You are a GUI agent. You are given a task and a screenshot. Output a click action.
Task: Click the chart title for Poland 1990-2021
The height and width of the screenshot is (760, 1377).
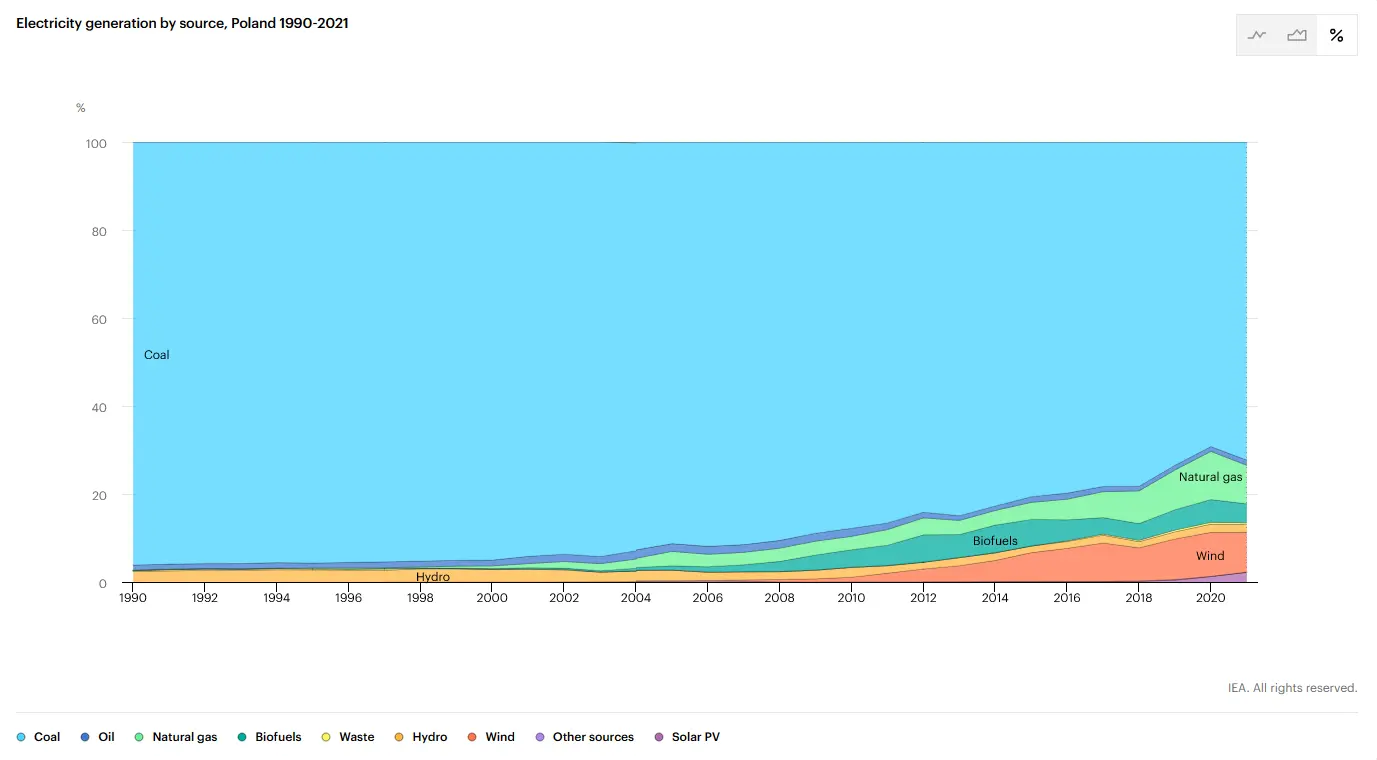(x=182, y=23)
